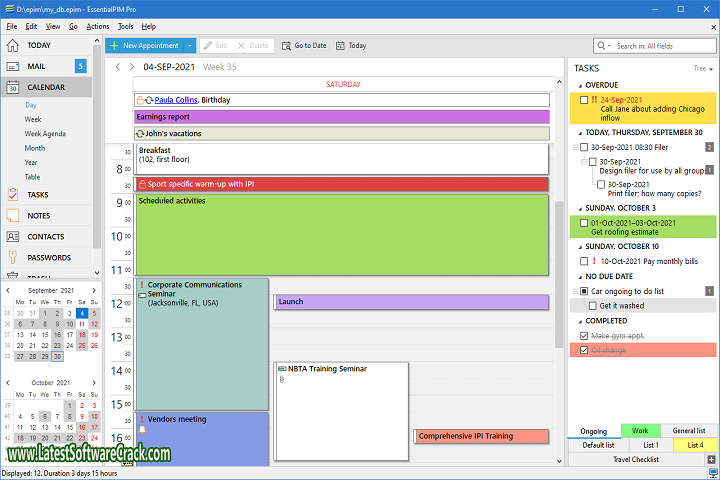Check the Get it washed task
Viewport: 720px width, 480px height.
click(592, 306)
